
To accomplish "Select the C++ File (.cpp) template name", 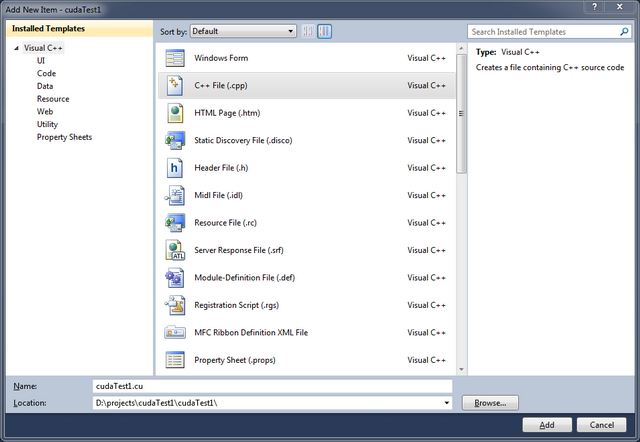I will point(221,85).
